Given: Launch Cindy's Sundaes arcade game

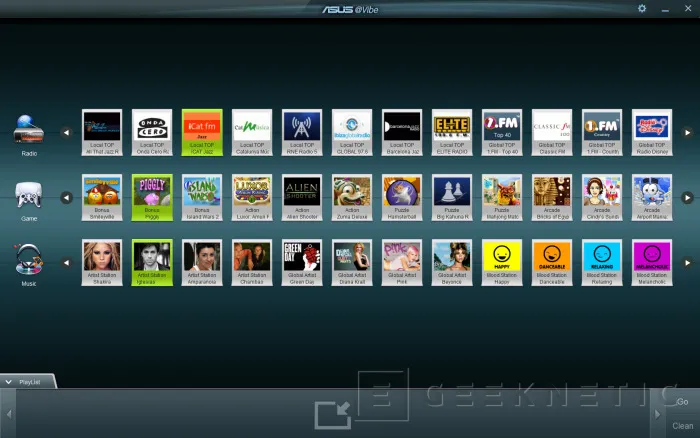Looking at the screenshot, I should 602,198.
